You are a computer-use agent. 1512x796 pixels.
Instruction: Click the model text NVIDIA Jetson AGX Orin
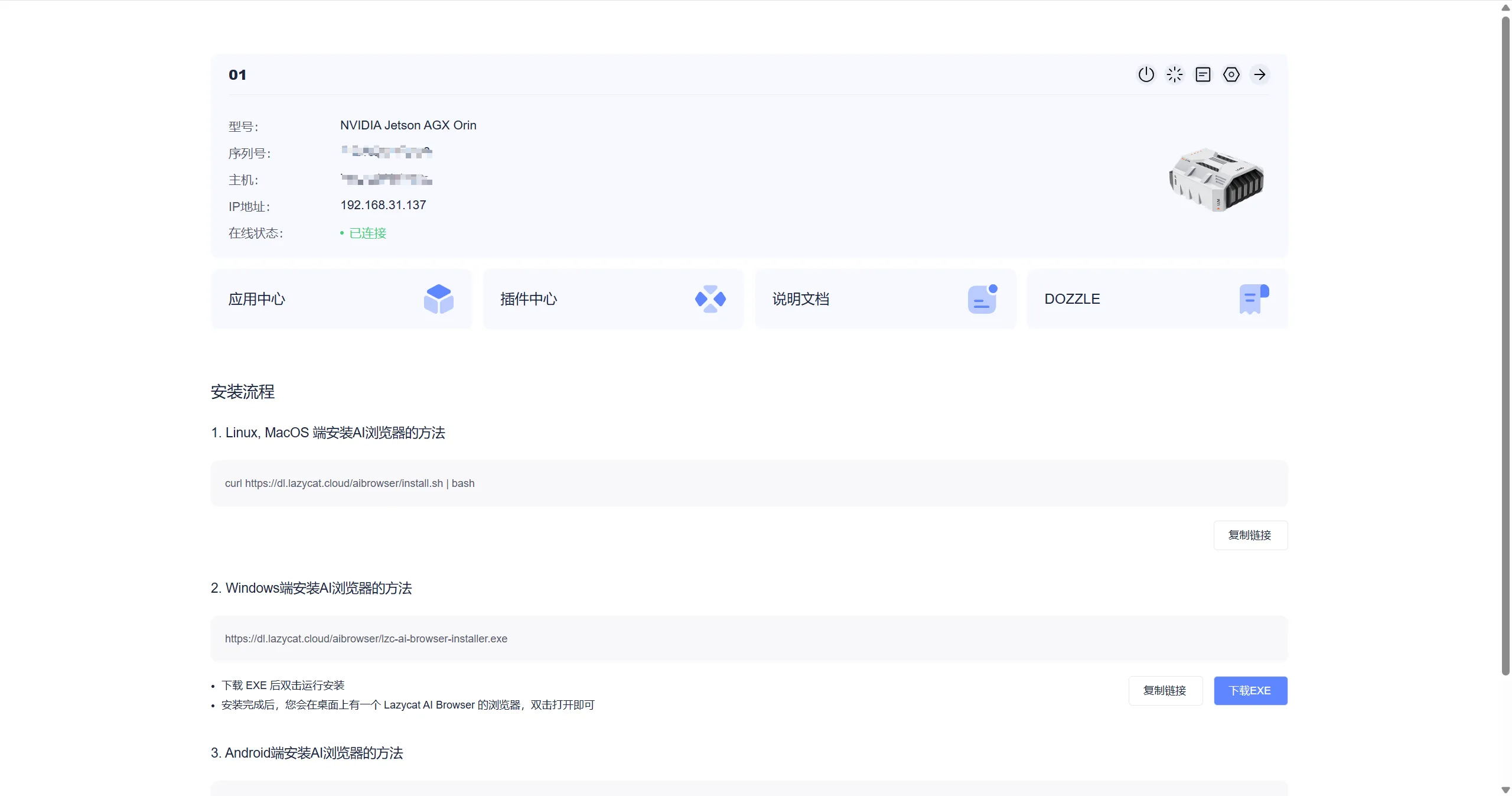408,125
